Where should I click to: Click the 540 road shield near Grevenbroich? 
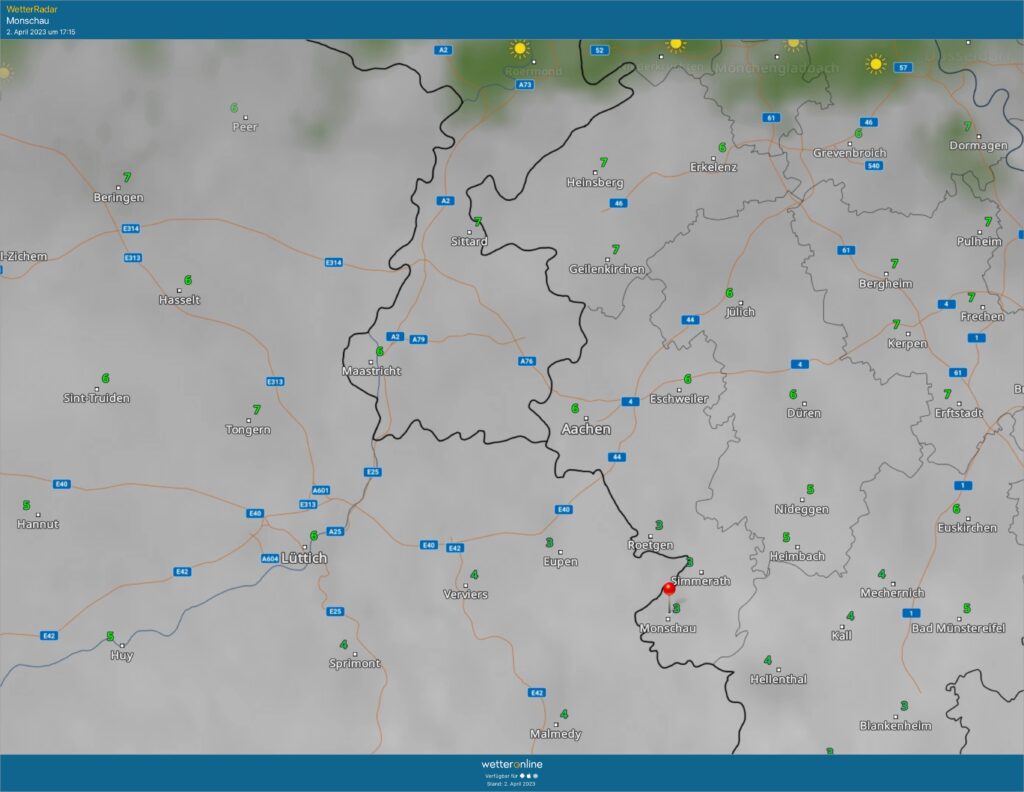pyautogui.click(x=874, y=166)
